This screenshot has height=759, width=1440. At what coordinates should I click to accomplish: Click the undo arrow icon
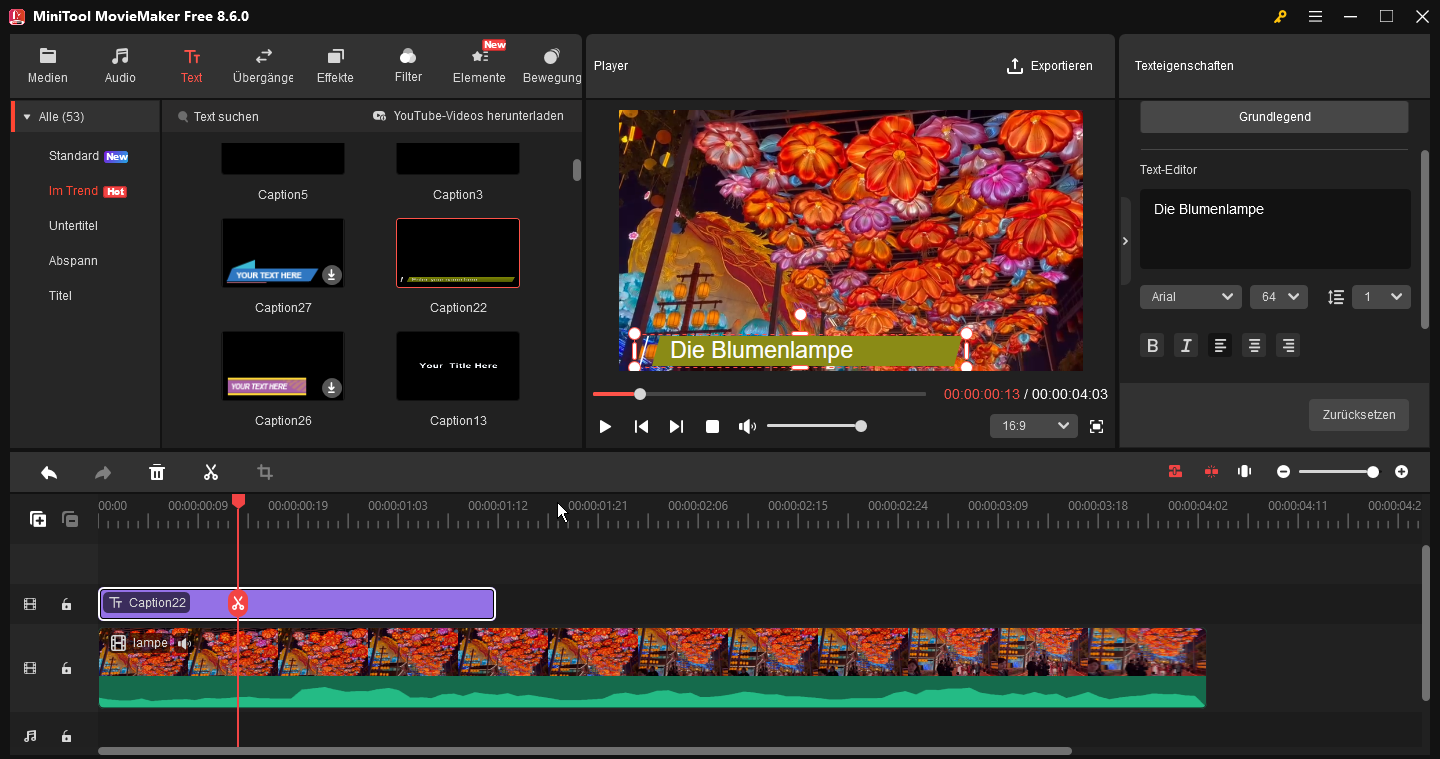pos(48,471)
